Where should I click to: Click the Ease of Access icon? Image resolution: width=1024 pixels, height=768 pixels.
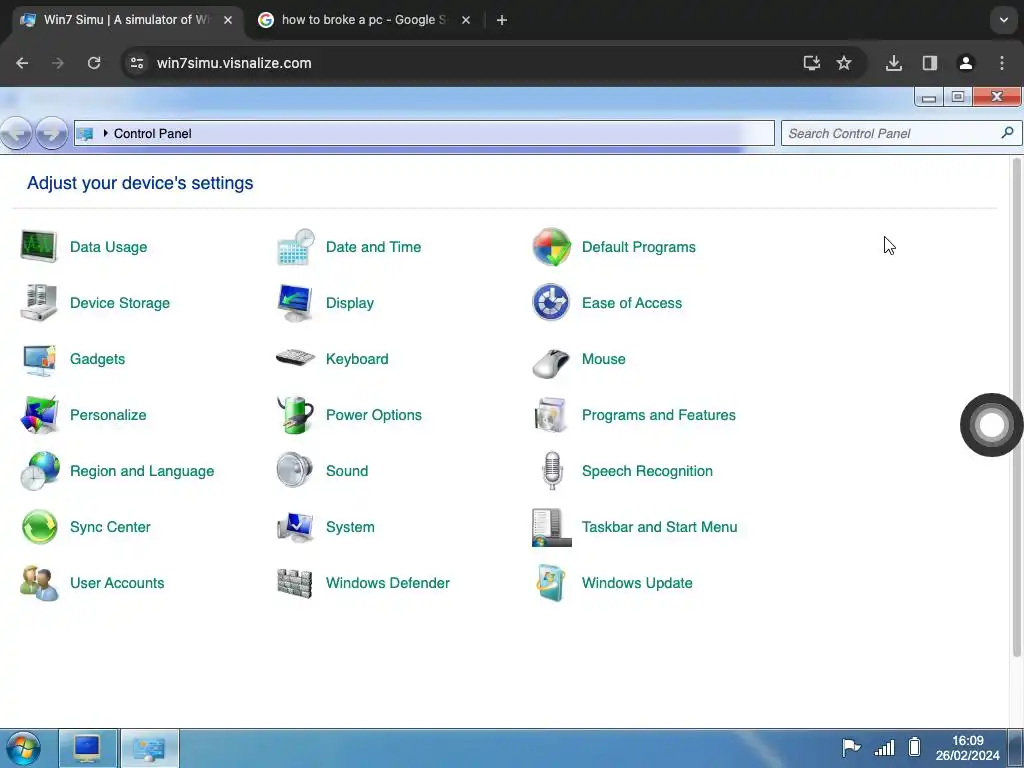point(551,302)
